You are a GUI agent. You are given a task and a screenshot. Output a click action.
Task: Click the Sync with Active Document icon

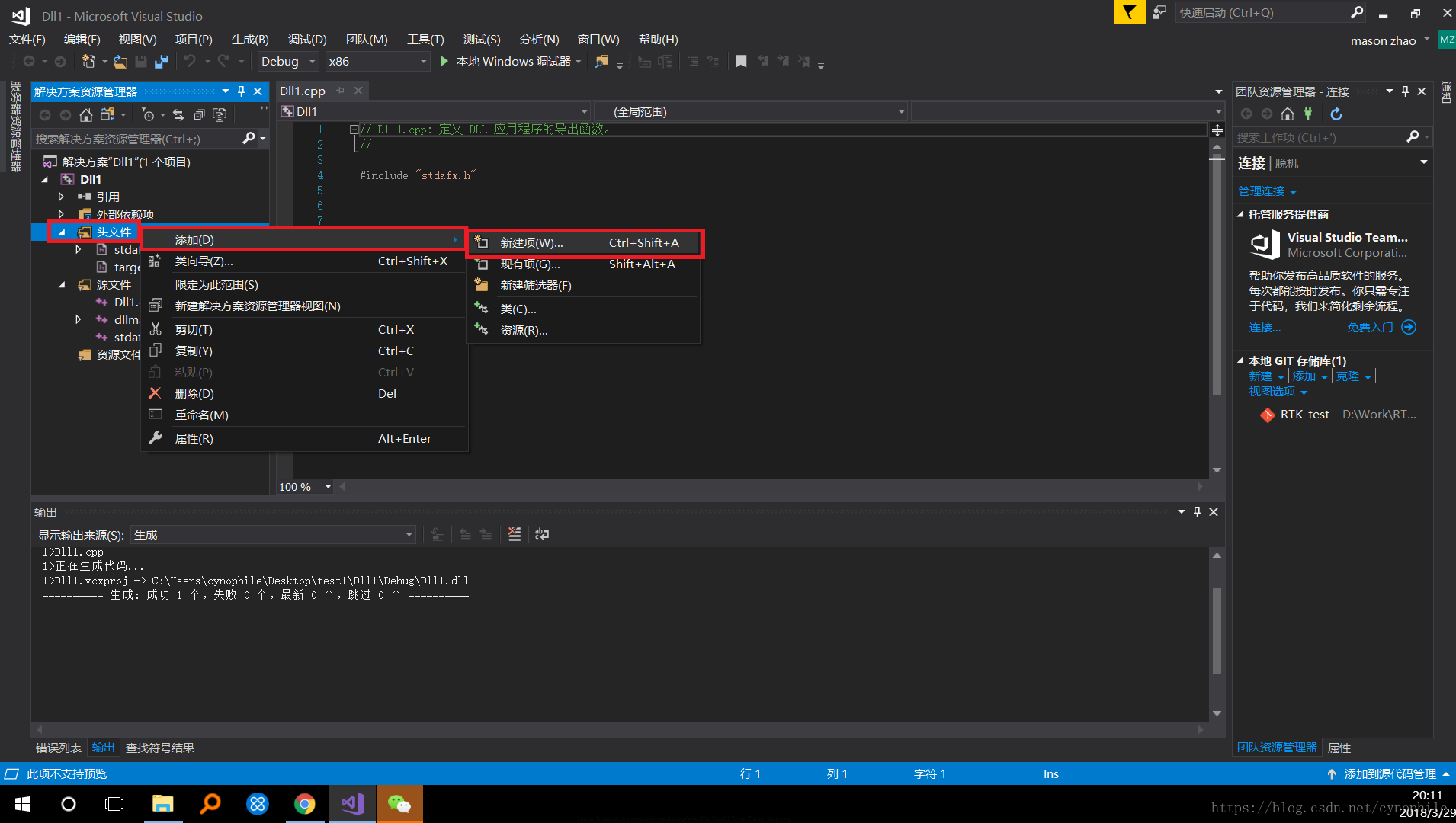tap(178, 114)
